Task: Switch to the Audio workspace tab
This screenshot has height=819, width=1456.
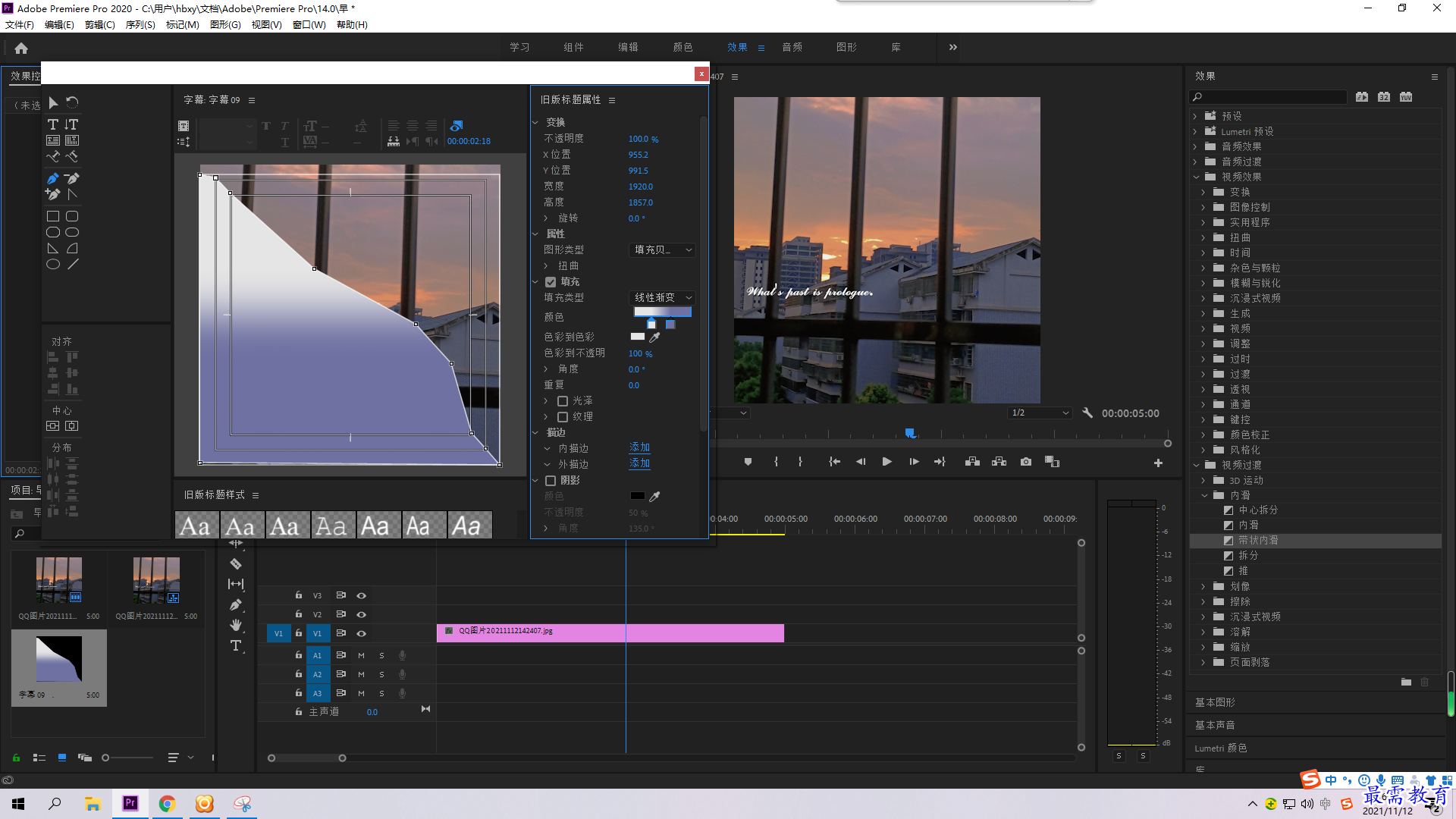Action: [x=792, y=47]
